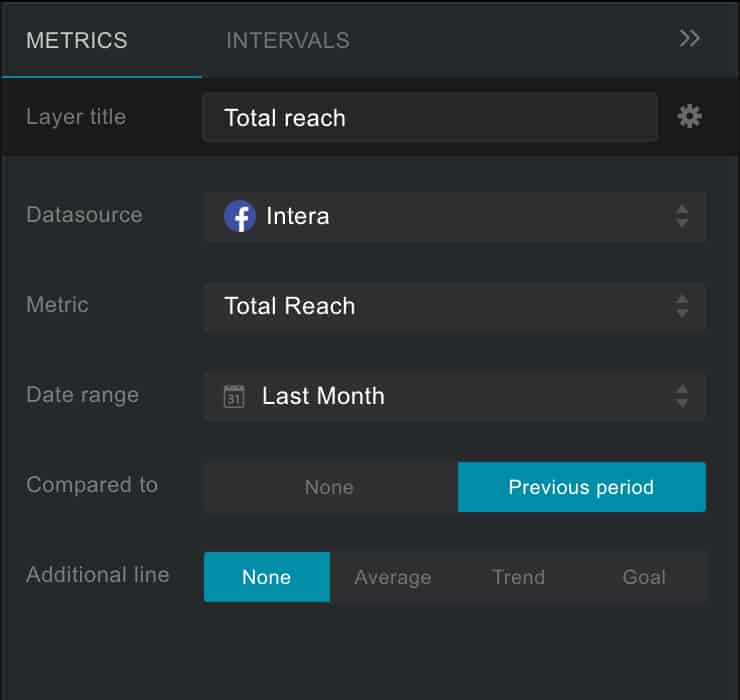Expand the Last Month date range dropdown
740x700 pixels.
click(x=450, y=396)
